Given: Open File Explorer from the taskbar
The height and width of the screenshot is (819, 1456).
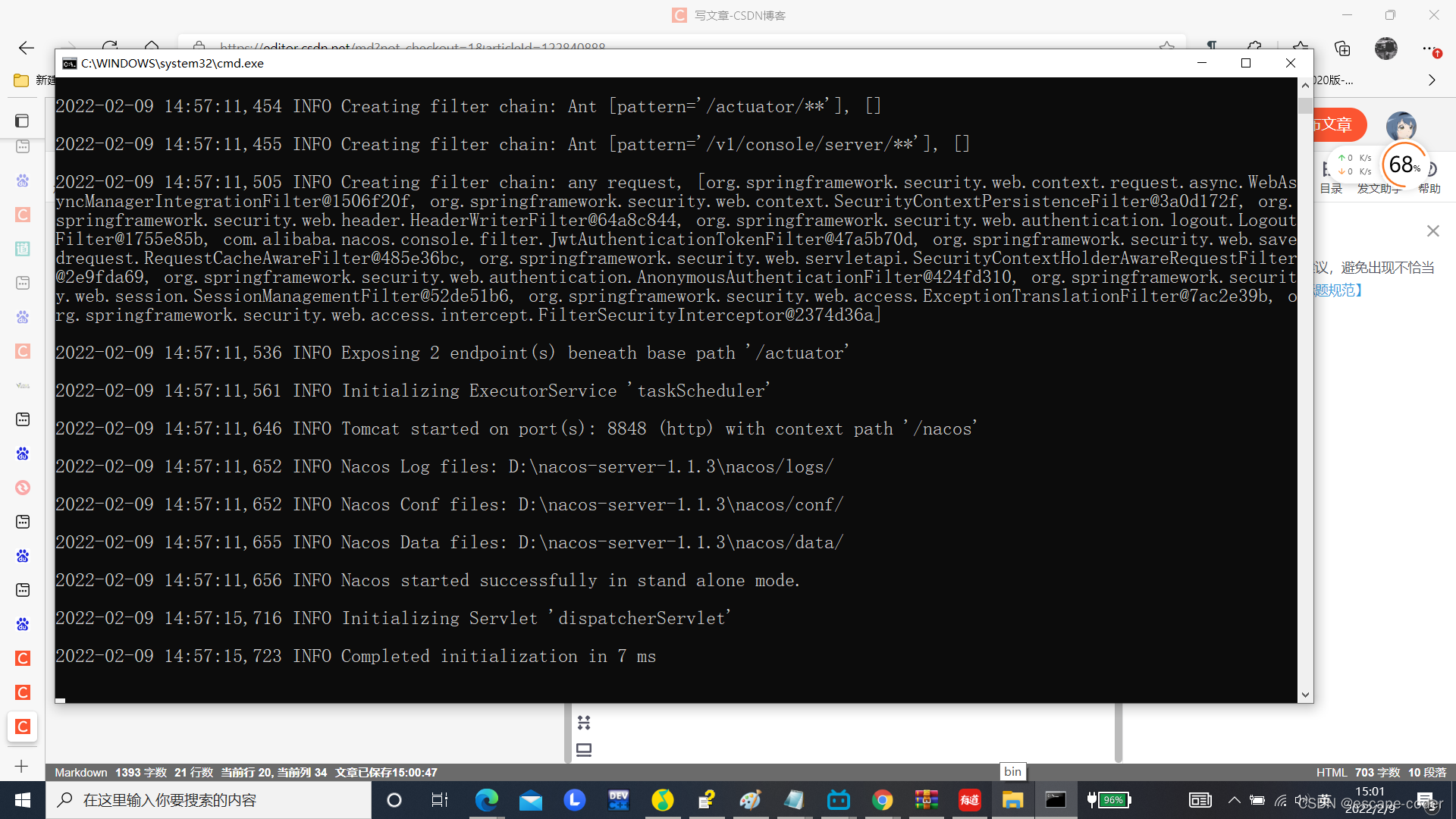Looking at the screenshot, I should [x=1012, y=799].
